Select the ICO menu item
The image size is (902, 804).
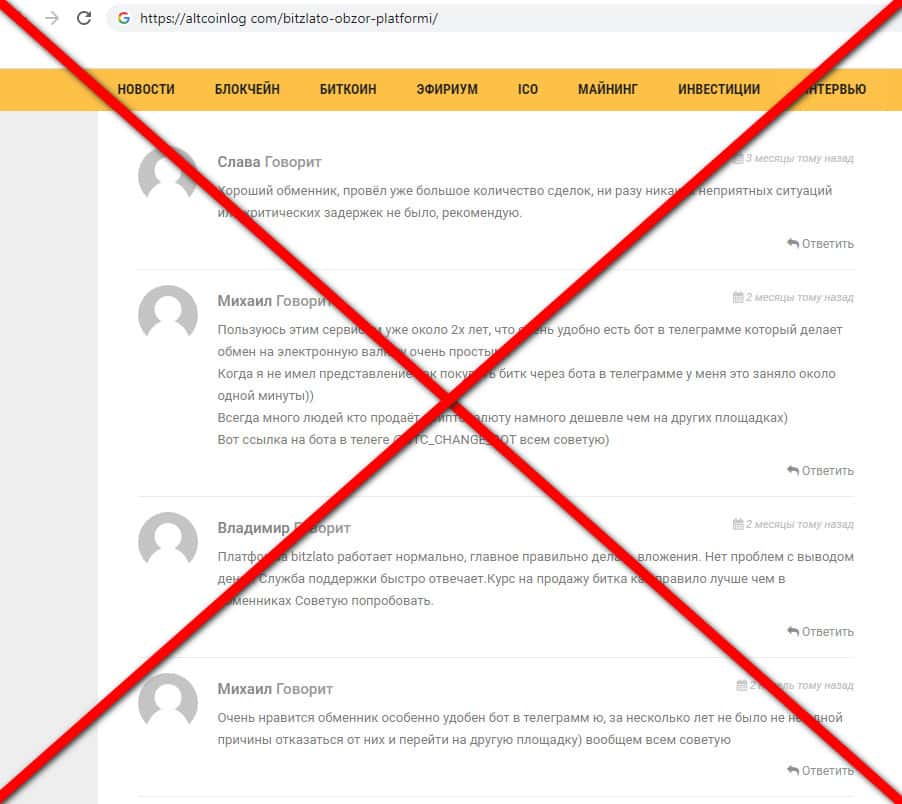point(528,89)
